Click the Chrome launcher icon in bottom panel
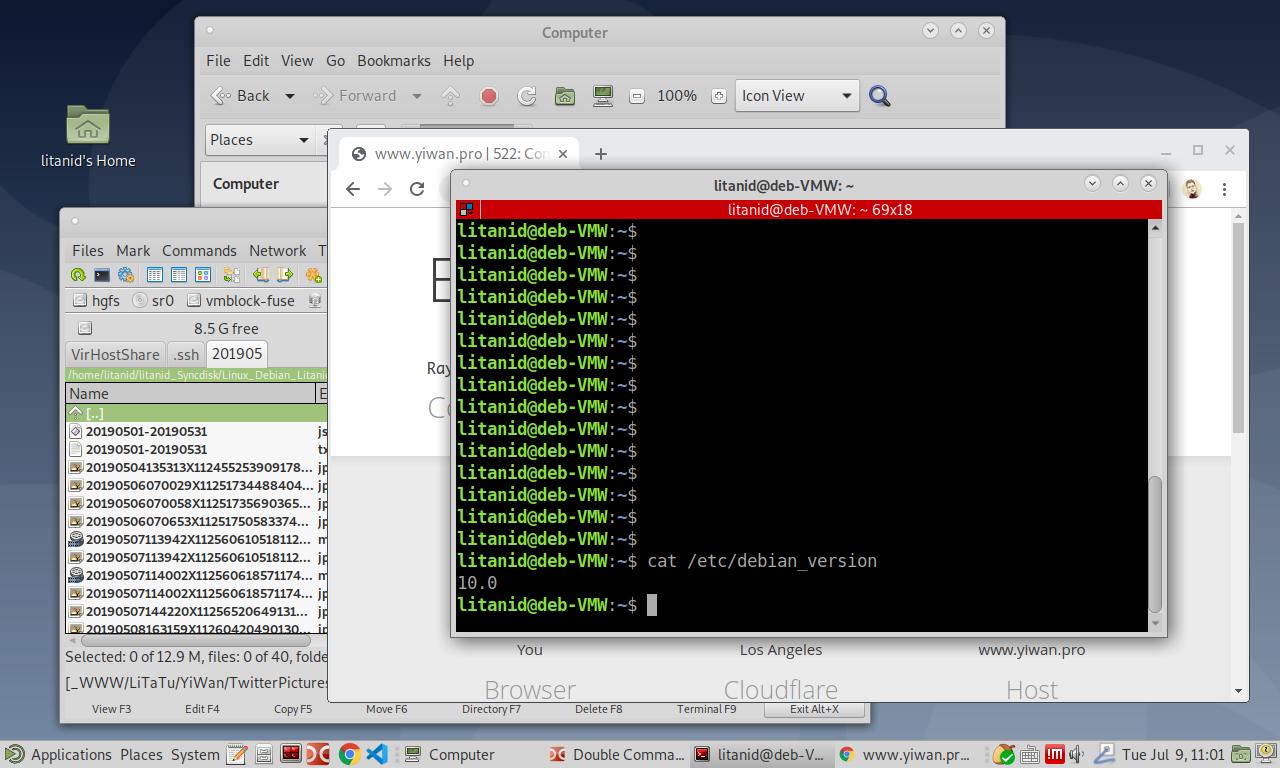Image resolution: width=1280 pixels, height=768 pixels. click(349, 754)
